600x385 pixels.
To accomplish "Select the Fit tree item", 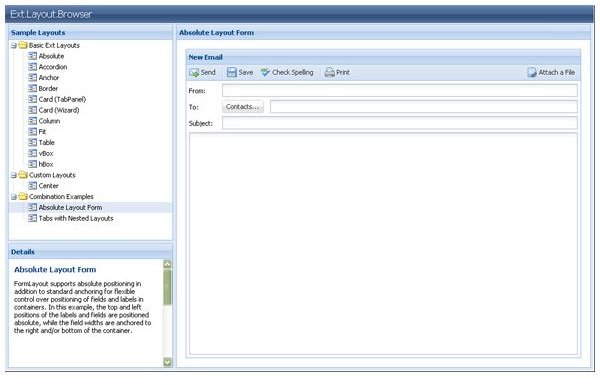I will [42, 131].
